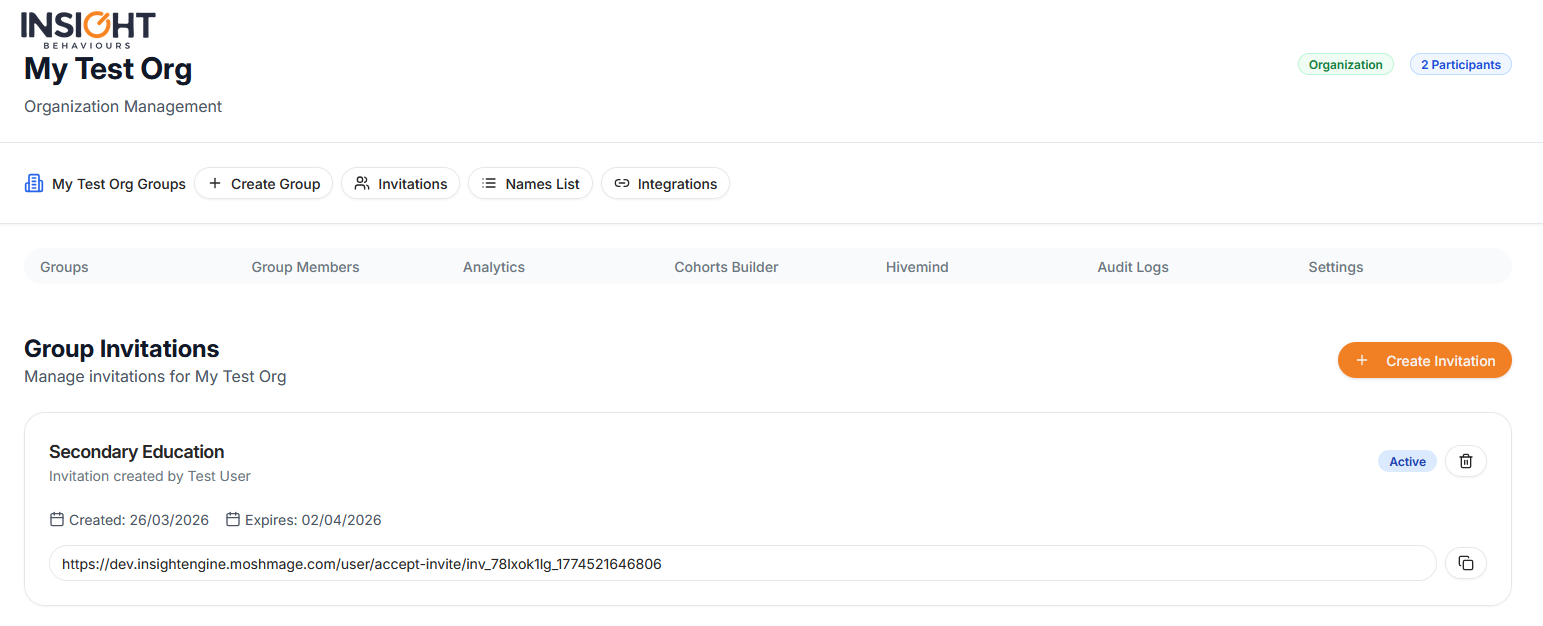Open the Integrations page

click(665, 184)
